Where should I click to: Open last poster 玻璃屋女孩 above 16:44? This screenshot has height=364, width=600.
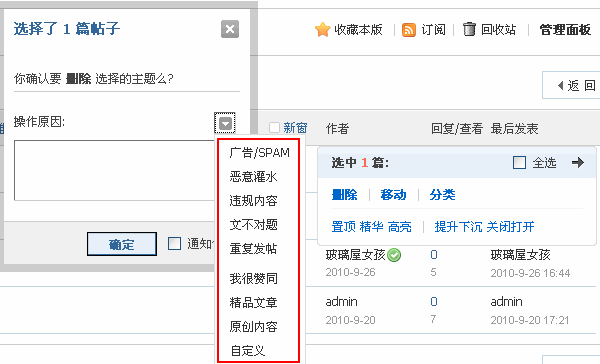coord(520,255)
